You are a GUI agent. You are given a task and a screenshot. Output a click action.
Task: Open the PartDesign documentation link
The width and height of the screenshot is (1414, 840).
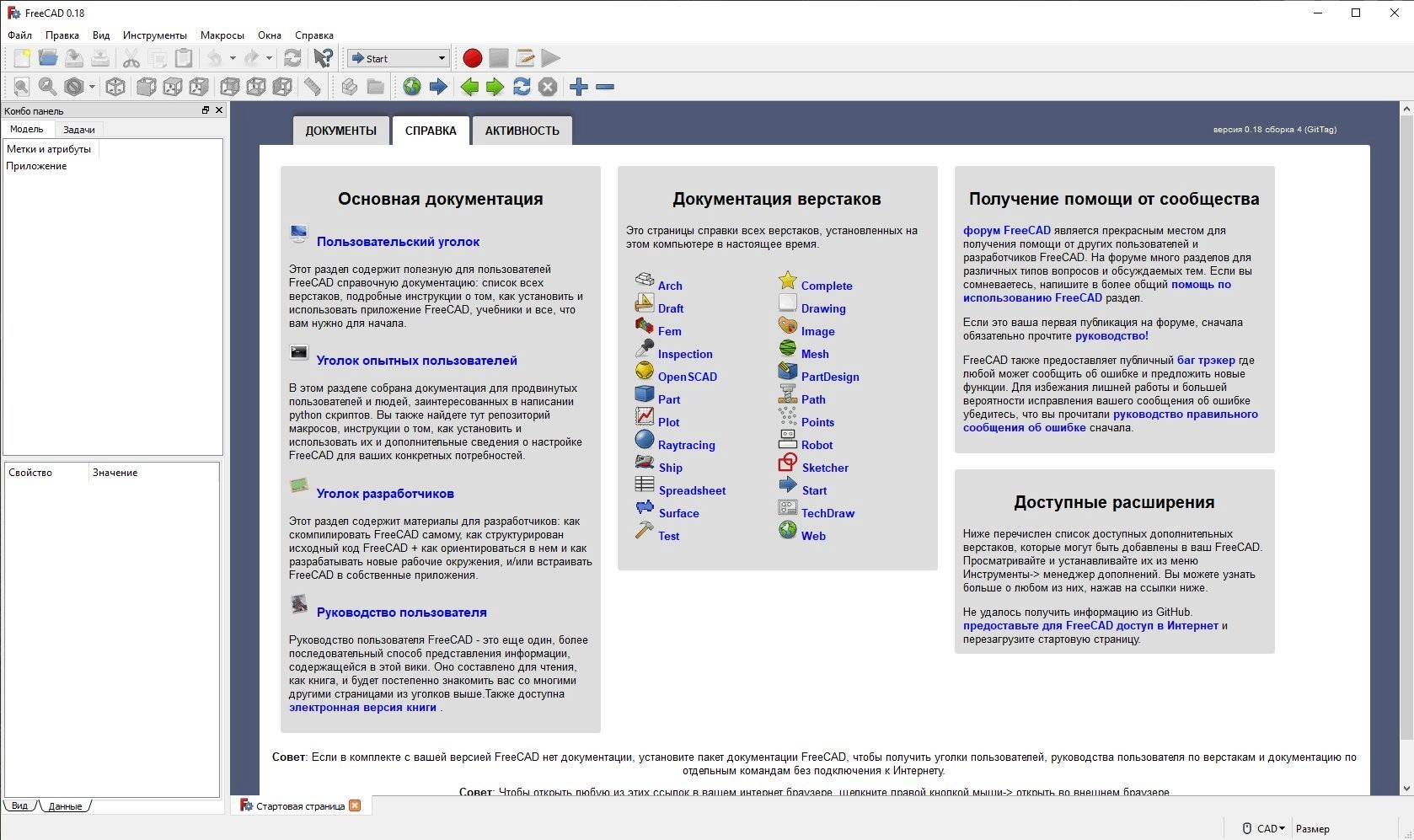click(x=830, y=377)
